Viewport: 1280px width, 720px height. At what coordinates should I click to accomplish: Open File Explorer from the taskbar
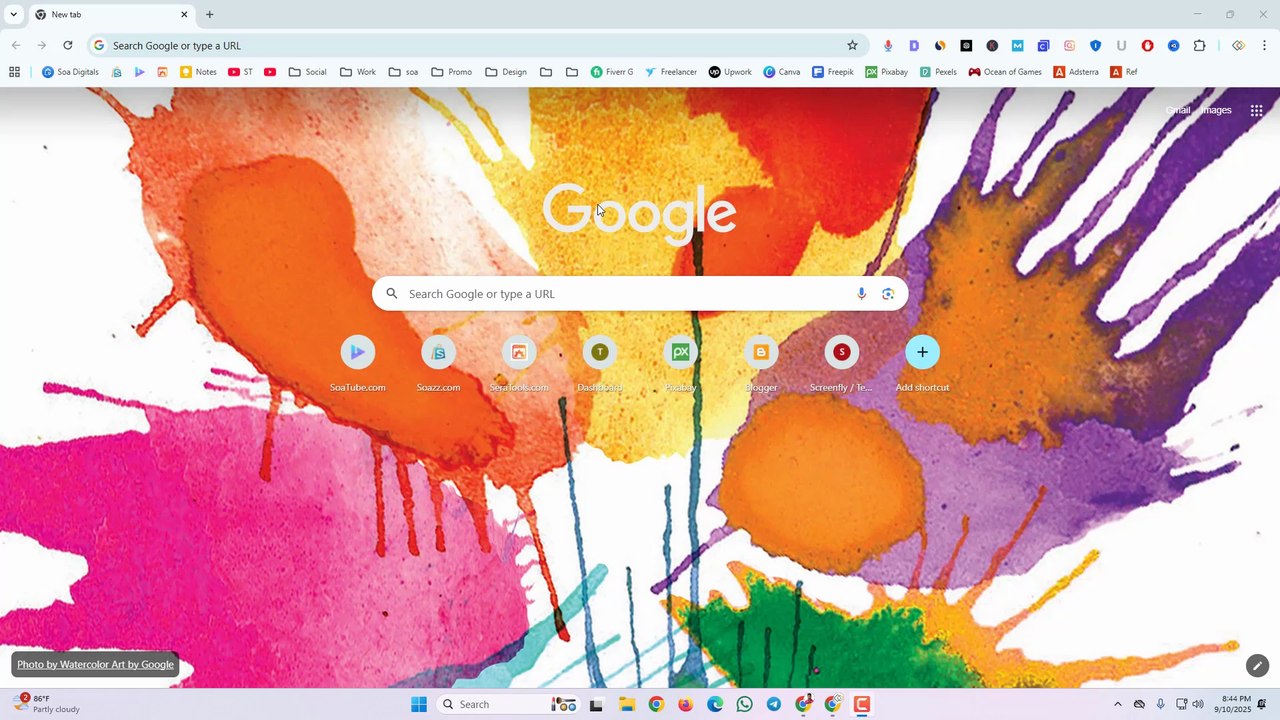(627, 704)
